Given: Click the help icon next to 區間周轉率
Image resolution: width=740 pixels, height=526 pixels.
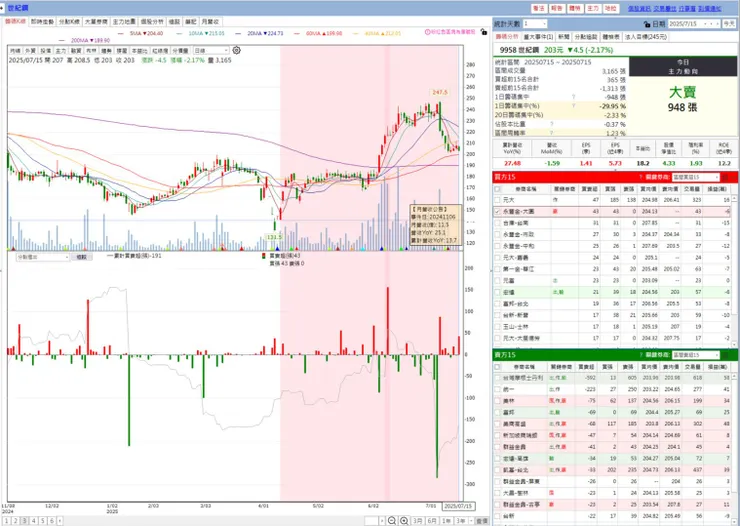Looking at the screenshot, I should point(551,133).
